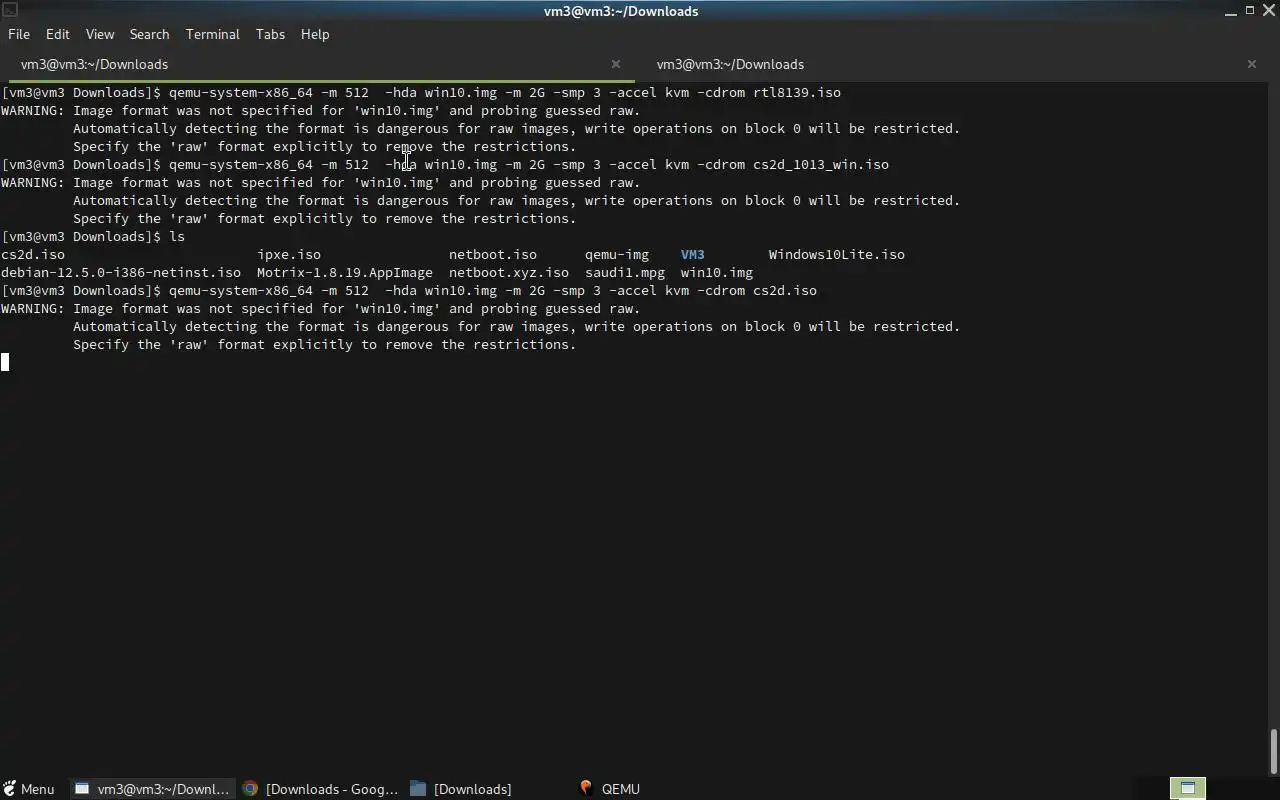This screenshot has width=1280, height=800.
Task: Open the Tabs menu
Action: point(270,34)
